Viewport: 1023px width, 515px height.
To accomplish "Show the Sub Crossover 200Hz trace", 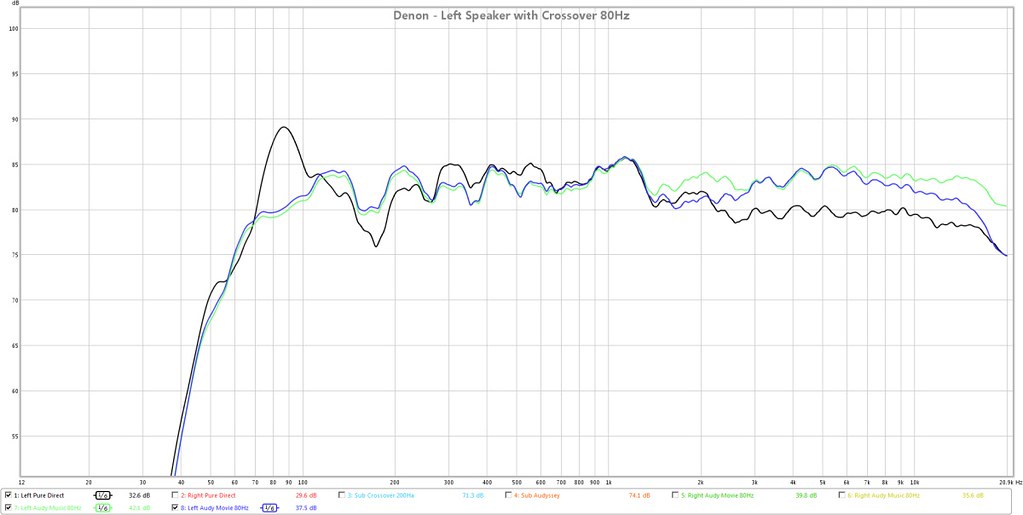I will point(342,495).
